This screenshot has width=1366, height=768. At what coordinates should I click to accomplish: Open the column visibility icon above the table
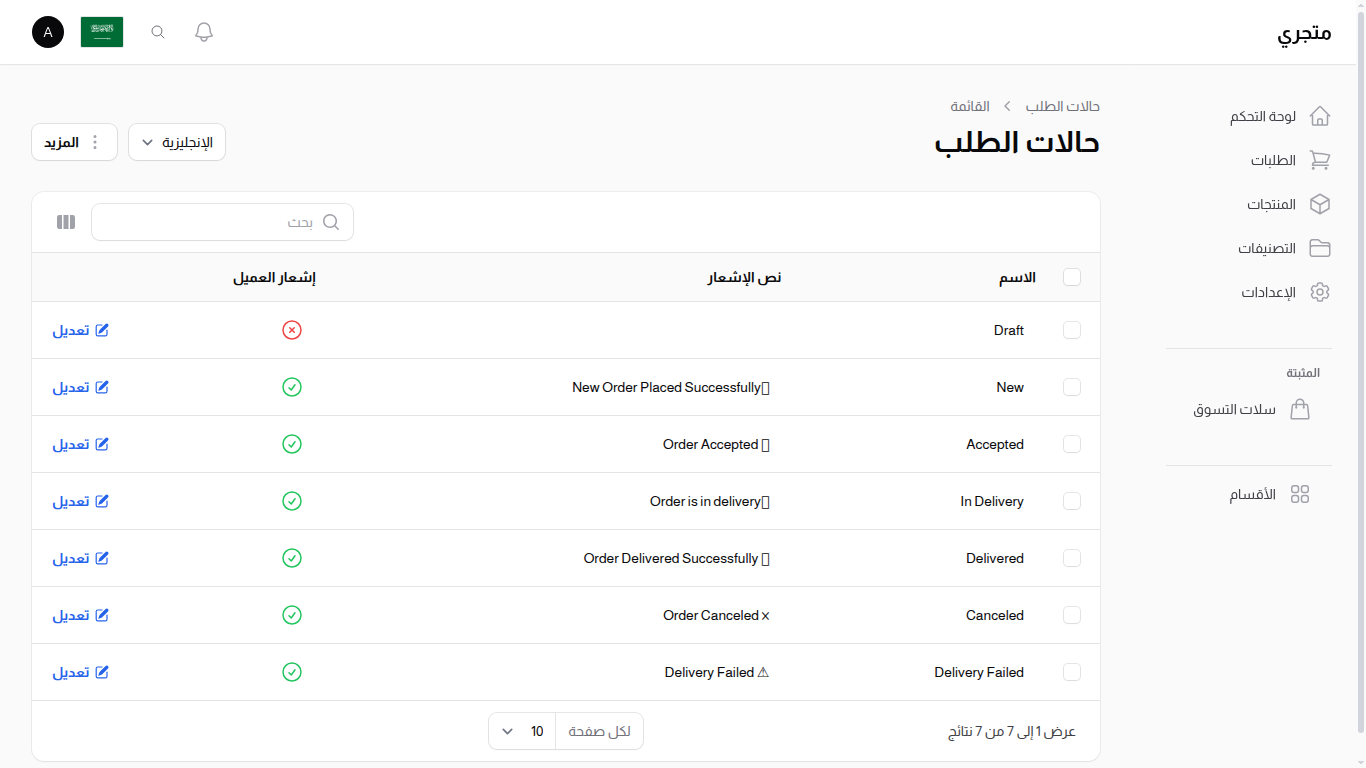pos(65,221)
